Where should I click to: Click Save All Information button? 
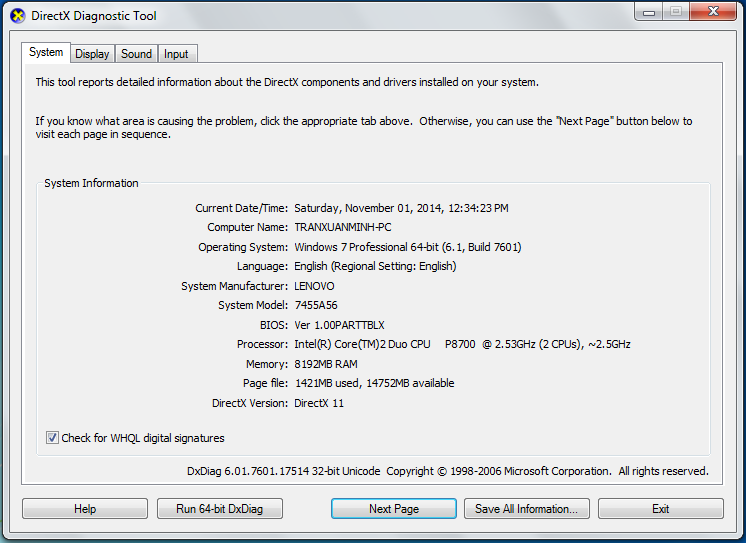coord(526,509)
